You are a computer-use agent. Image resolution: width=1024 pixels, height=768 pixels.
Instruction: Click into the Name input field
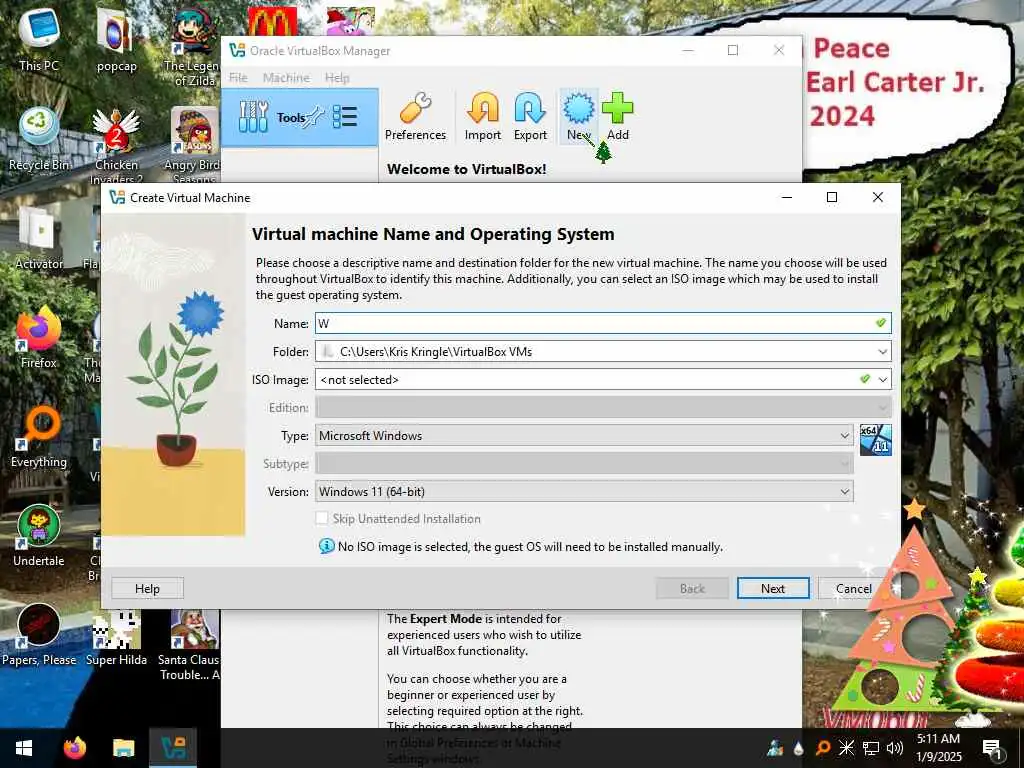[x=603, y=323]
